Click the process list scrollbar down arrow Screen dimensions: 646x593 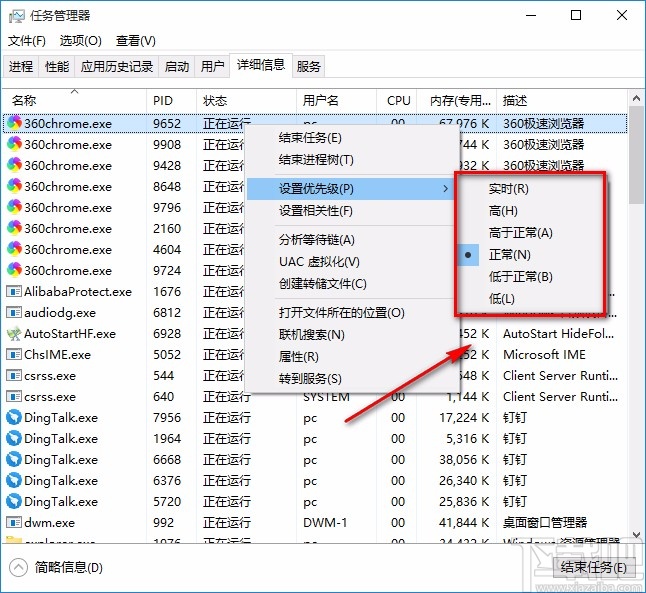point(636,534)
